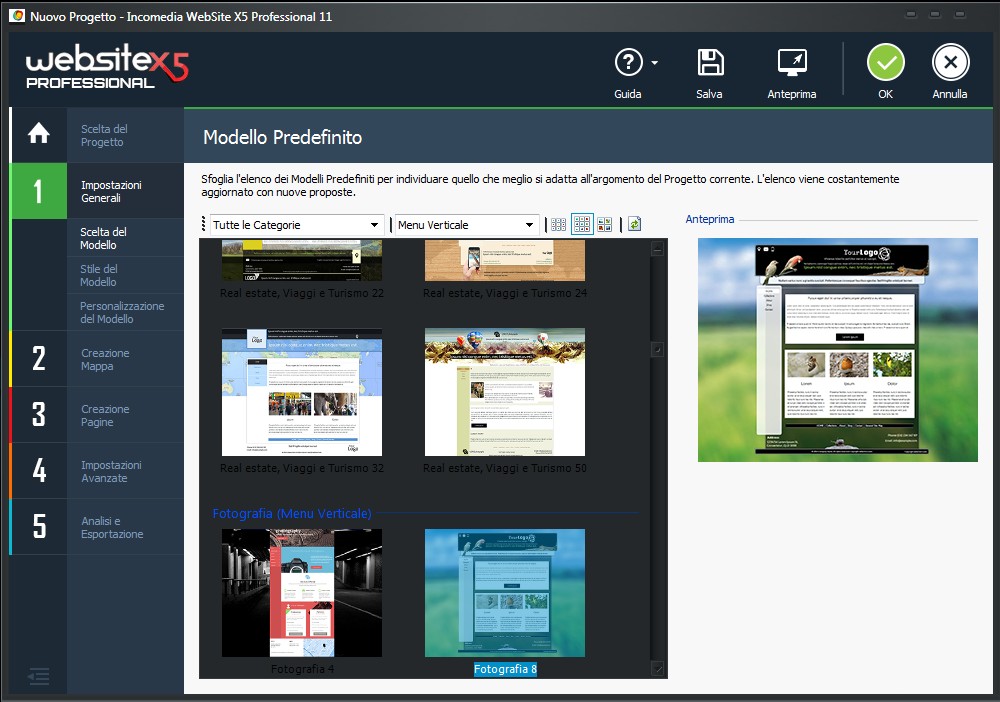This screenshot has height=702, width=1000.
Task: Select step 1 green number tile
Action: (39, 191)
